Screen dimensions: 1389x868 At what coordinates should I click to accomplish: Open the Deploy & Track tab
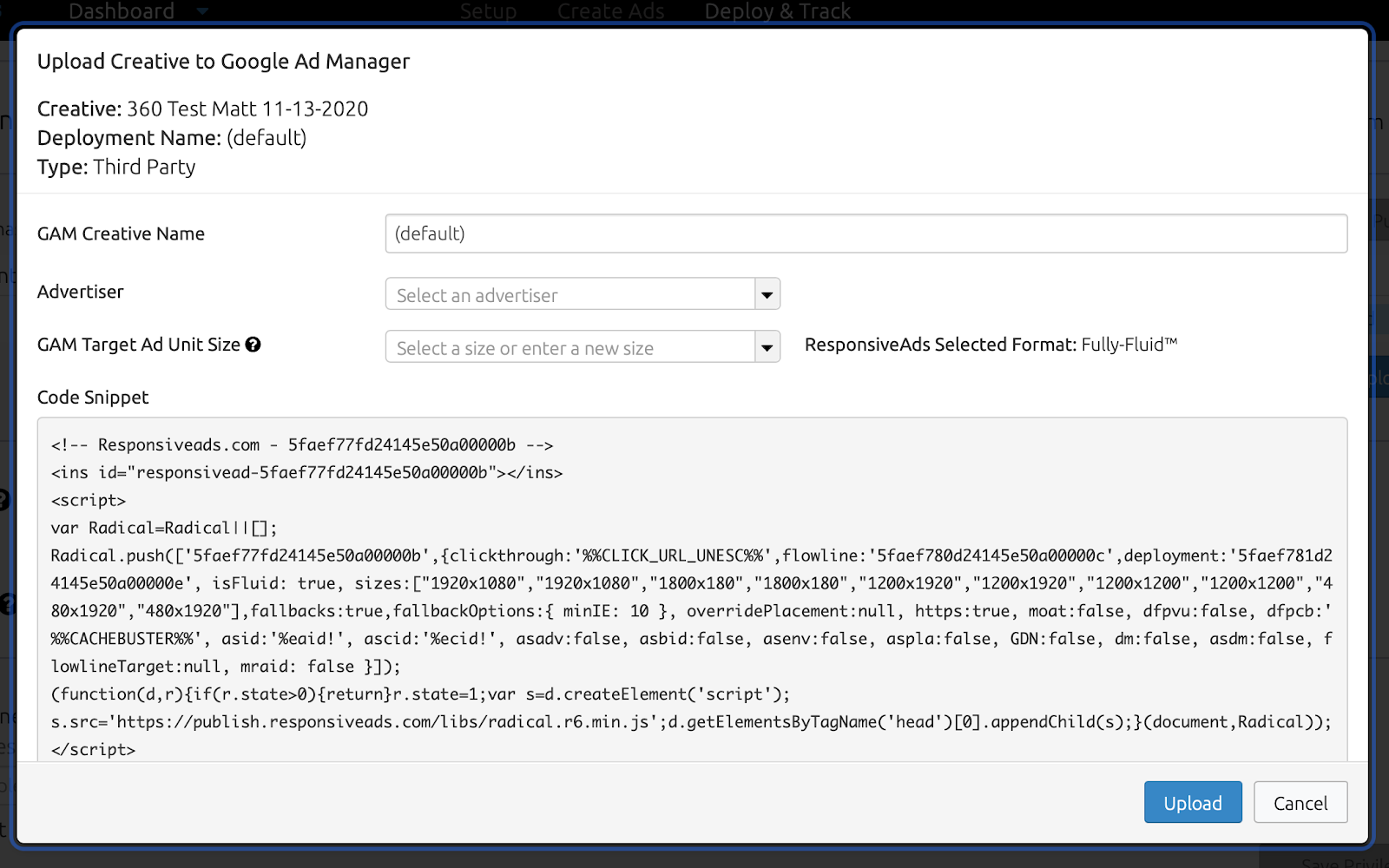[x=777, y=11]
